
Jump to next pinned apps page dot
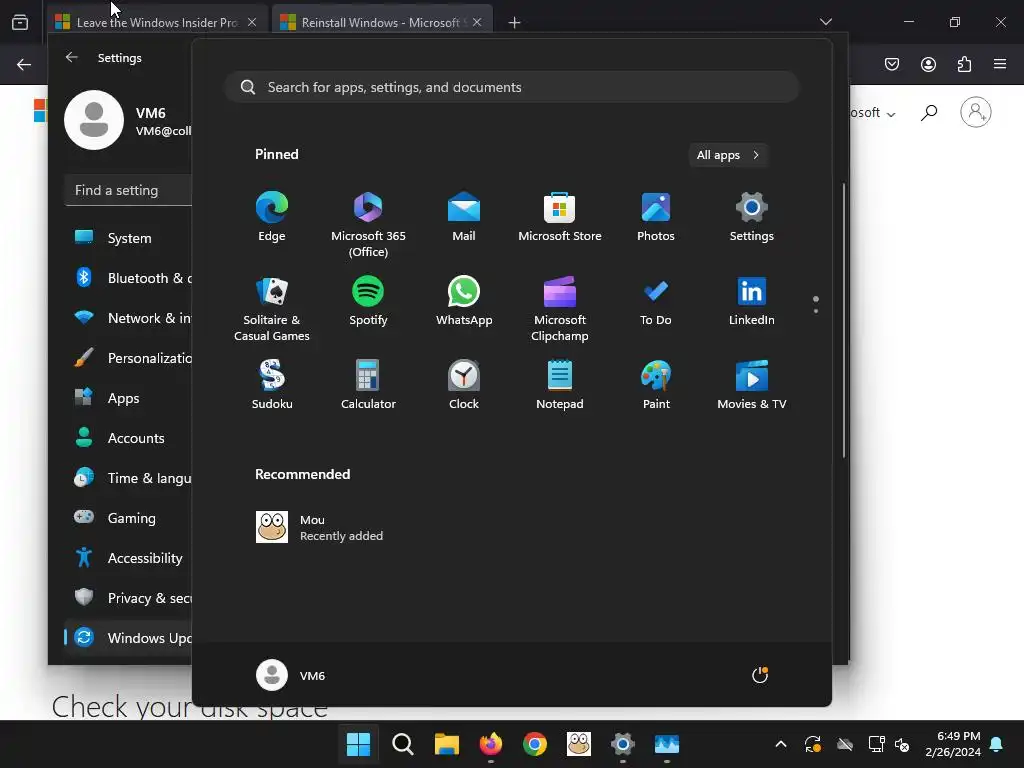click(x=816, y=311)
